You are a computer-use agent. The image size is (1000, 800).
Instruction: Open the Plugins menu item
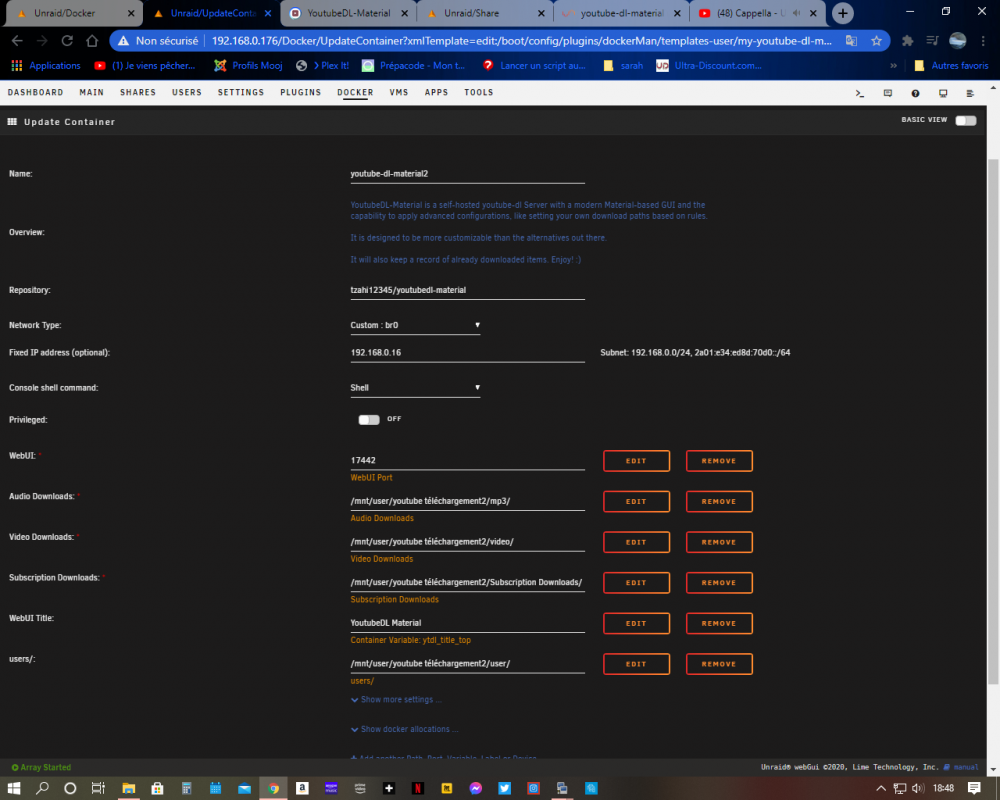300,93
